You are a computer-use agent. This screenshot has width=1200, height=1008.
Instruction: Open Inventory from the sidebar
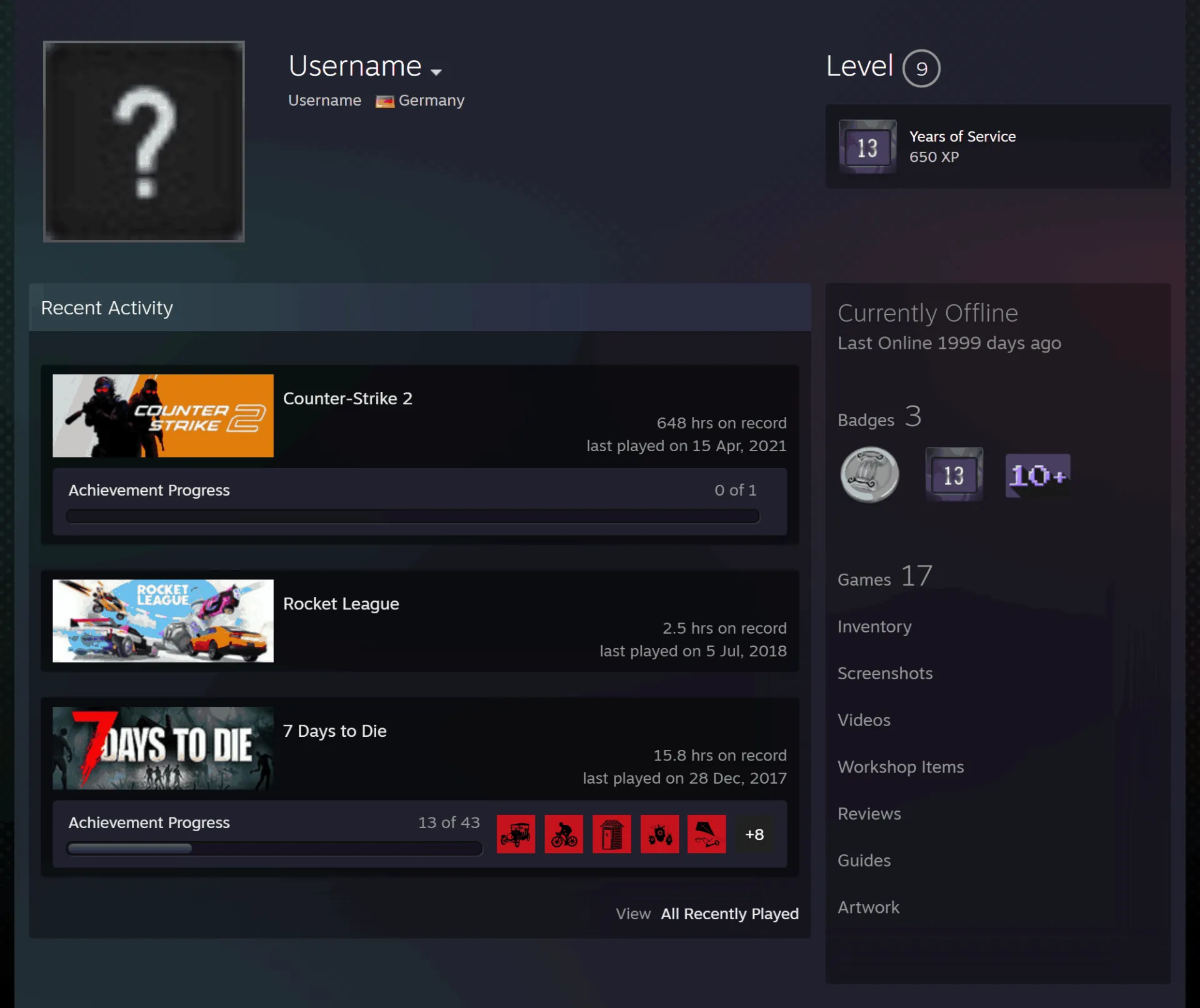coord(874,627)
